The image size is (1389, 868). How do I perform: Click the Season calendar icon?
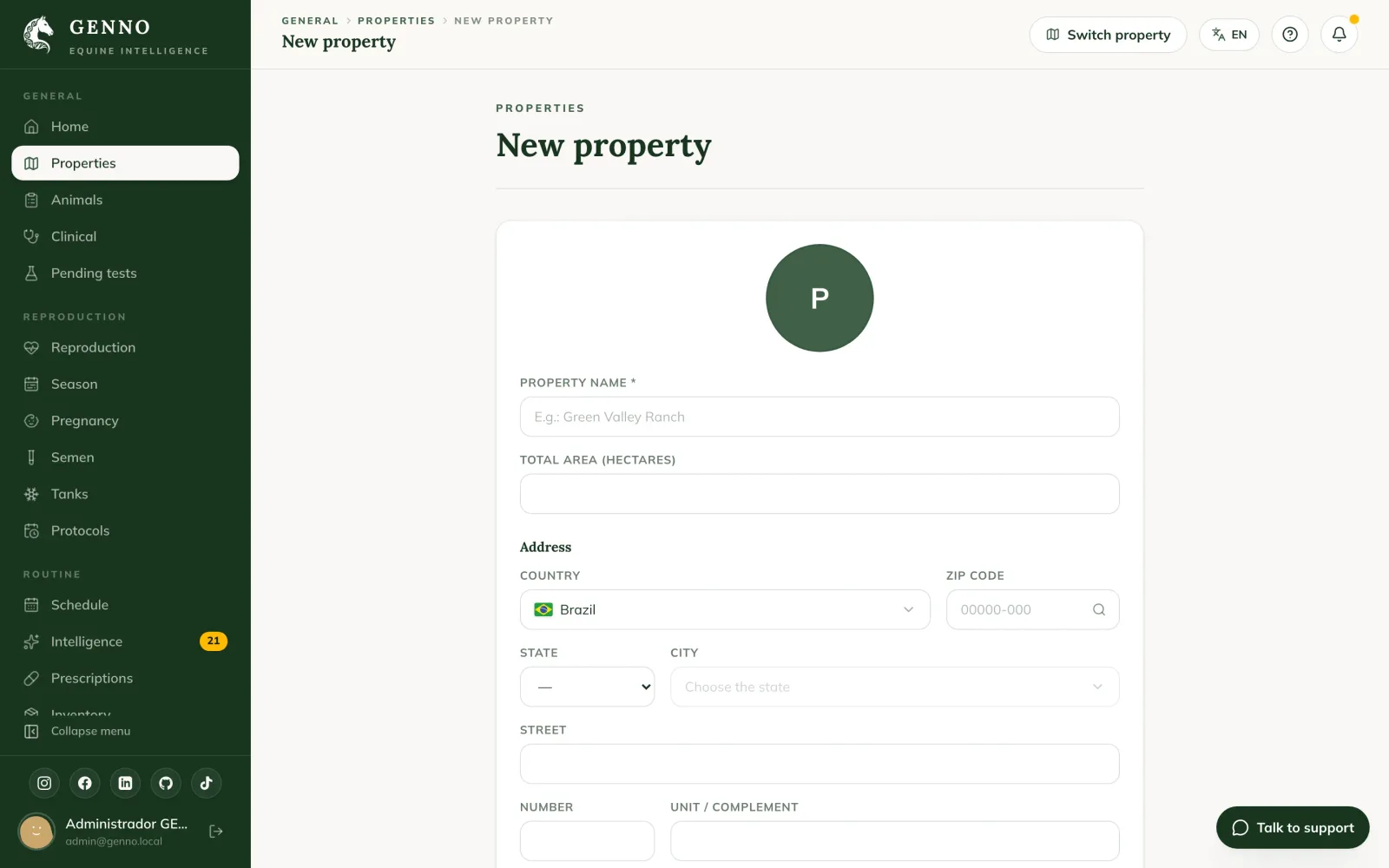[x=31, y=384]
